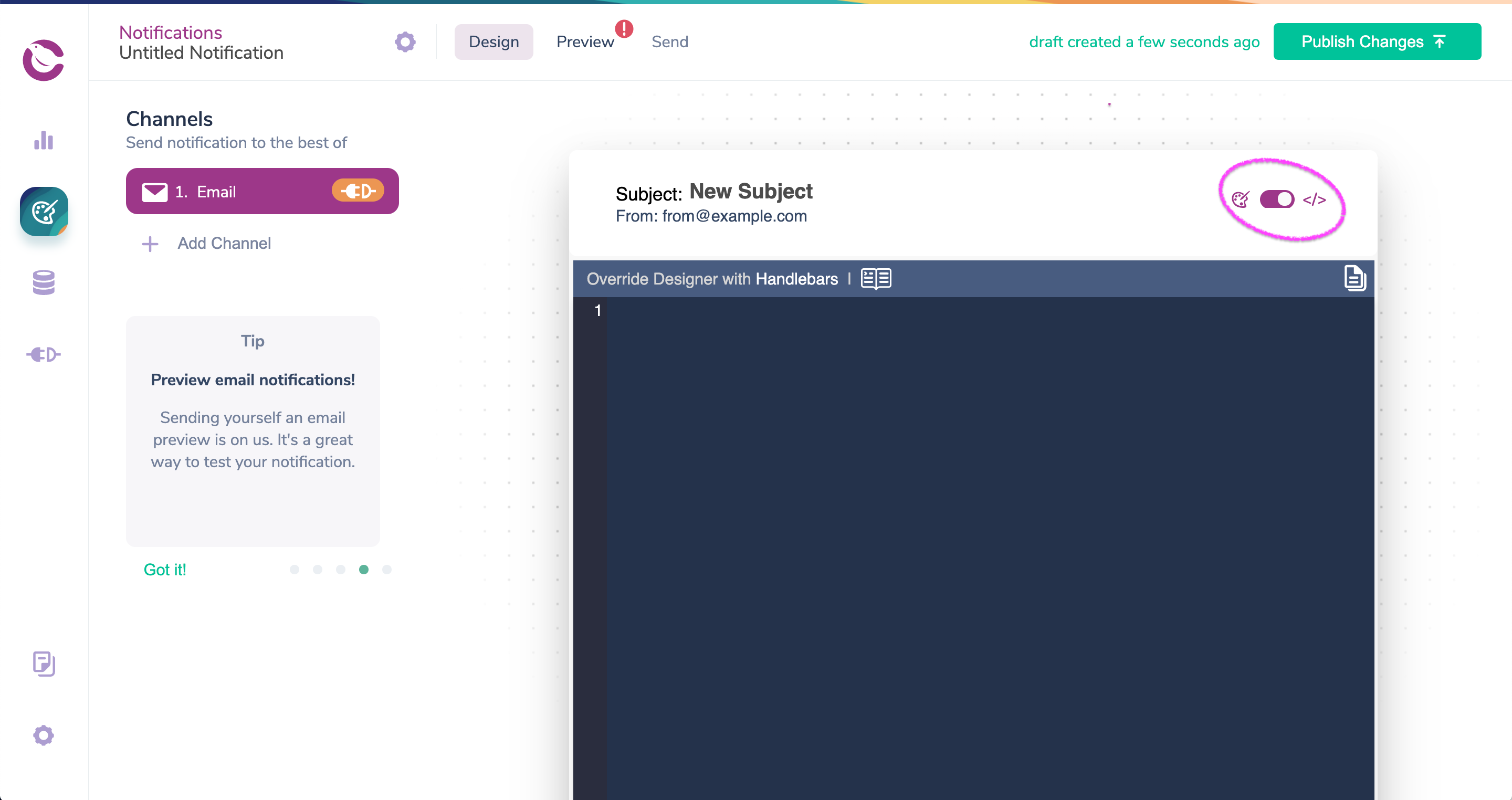Viewport: 1512px width, 800px height.
Task: Select the designer palette mode icon
Action: click(x=1240, y=199)
